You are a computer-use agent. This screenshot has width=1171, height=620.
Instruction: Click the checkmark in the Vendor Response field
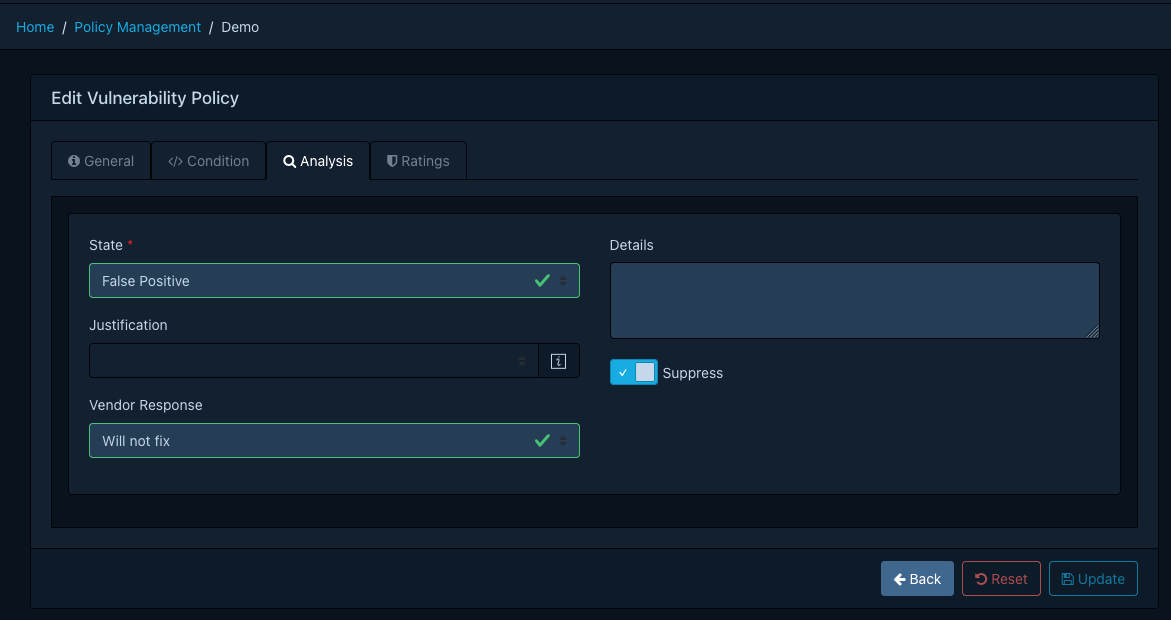543,440
